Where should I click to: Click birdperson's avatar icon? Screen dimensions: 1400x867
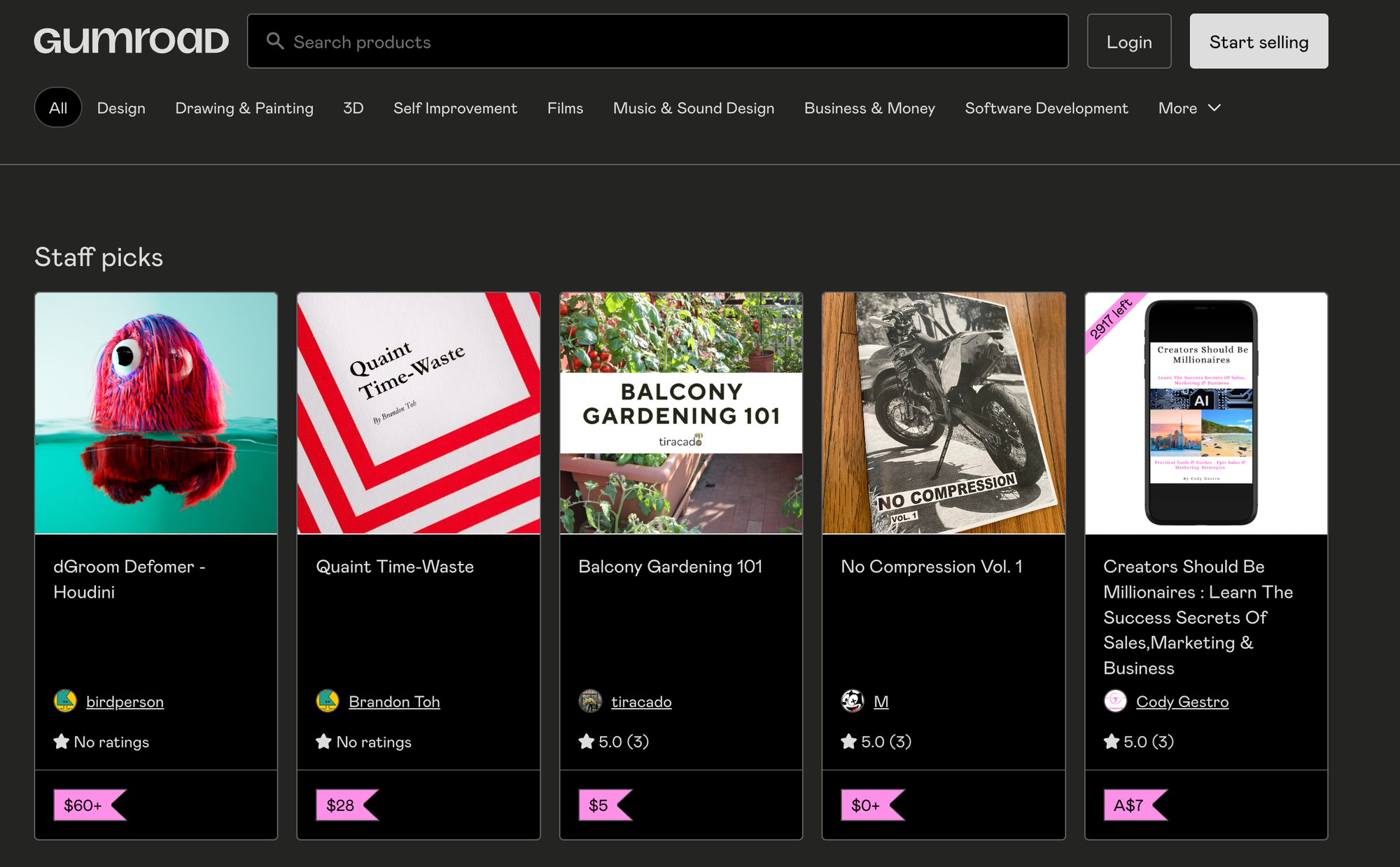pyautogui.click(x=64, y=701)
